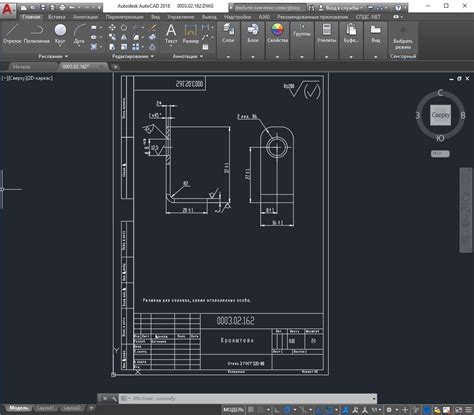
Task: Open workspace switching gear in status bar
Action: 389,410
